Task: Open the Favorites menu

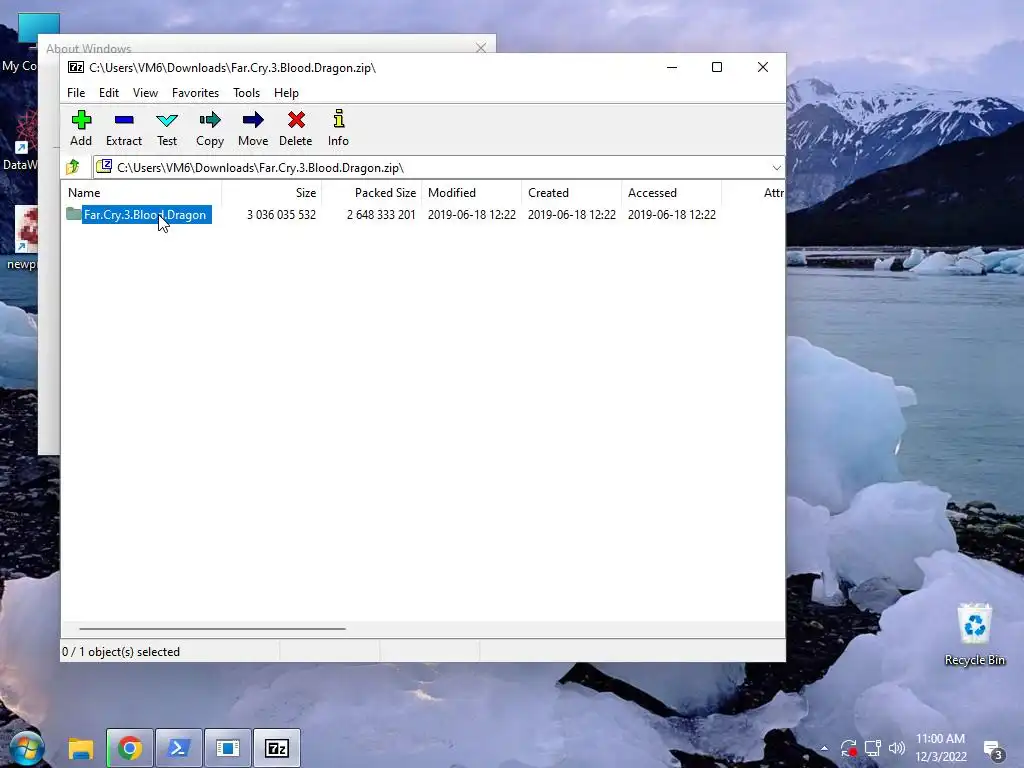Action: [195, 93]
